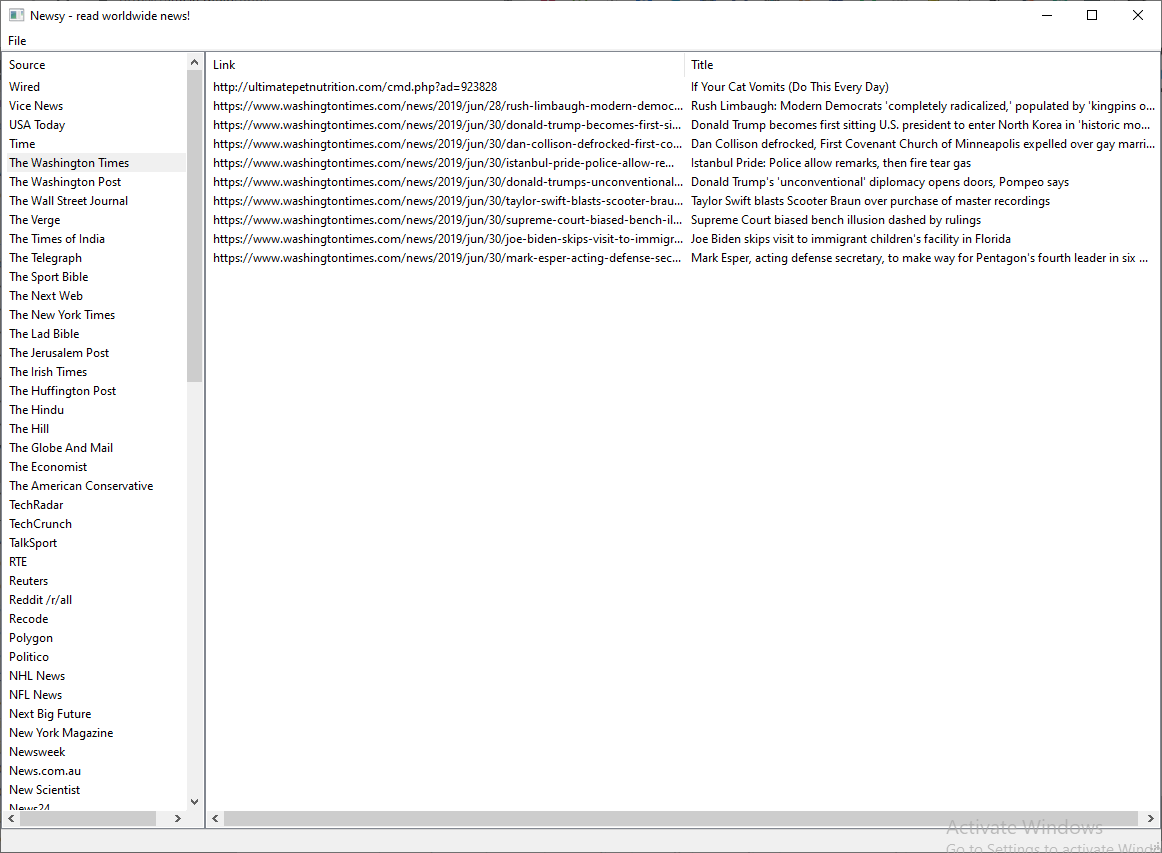Click the Source column header
The height and width of the screenshot is (853, 1162).
tap(27, 65)
